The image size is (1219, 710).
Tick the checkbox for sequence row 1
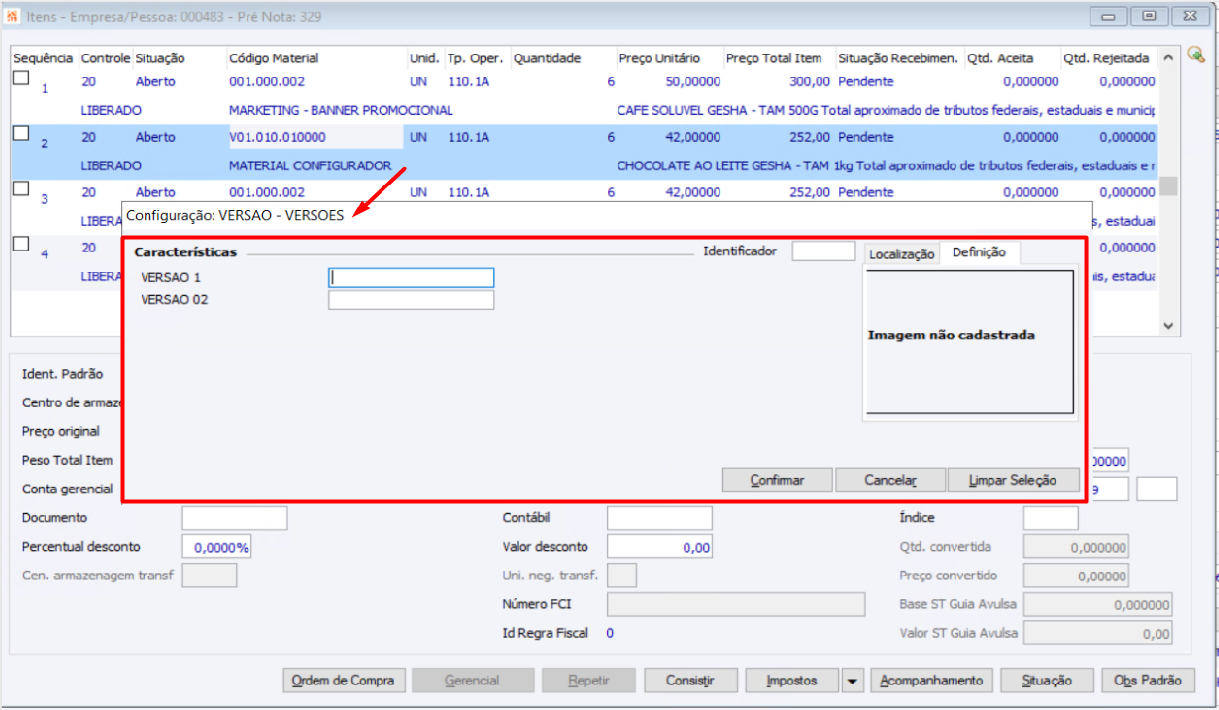(x=20, y=79)
